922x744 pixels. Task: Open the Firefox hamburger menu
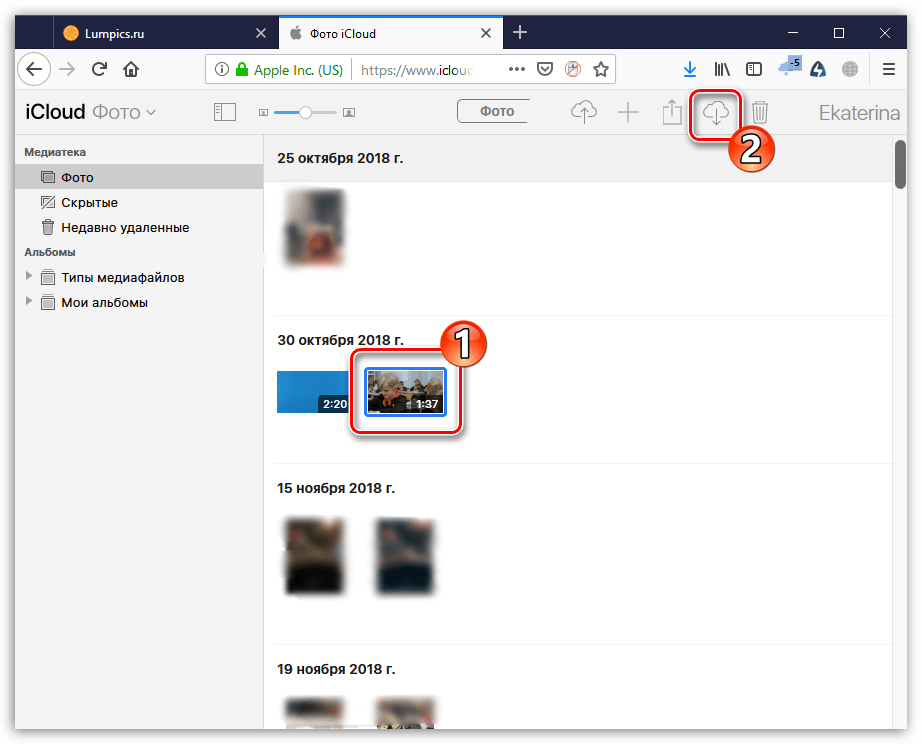pyautogui.click(x=888, y=69)
